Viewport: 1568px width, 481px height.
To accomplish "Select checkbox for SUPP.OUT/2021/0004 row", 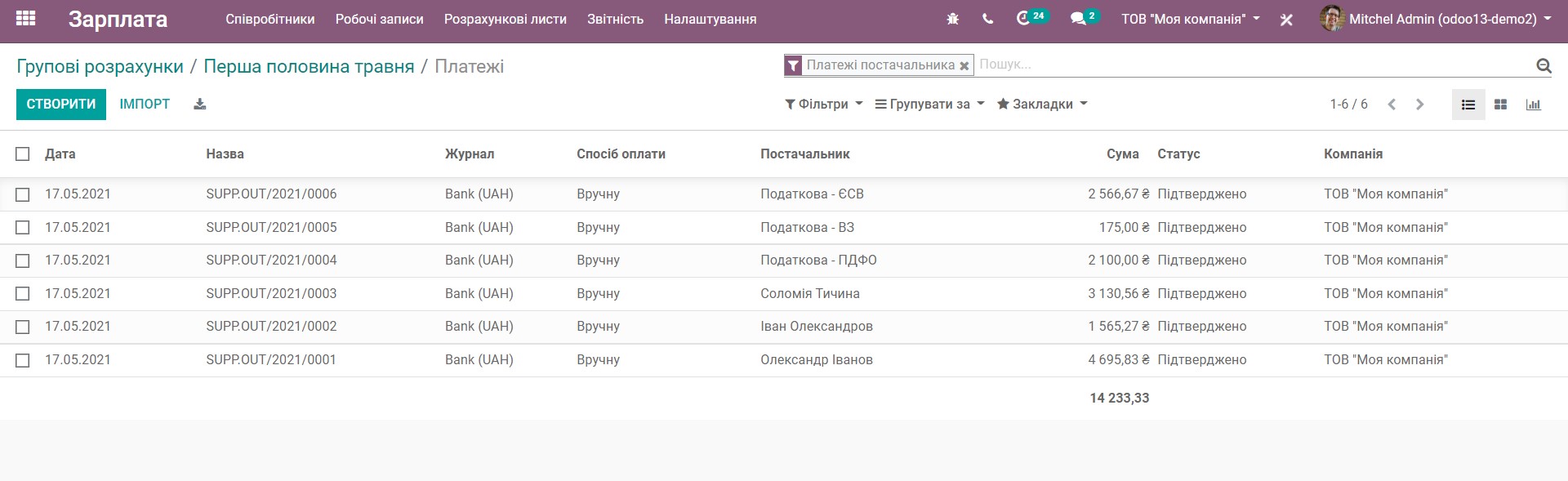I will point(23,261).
